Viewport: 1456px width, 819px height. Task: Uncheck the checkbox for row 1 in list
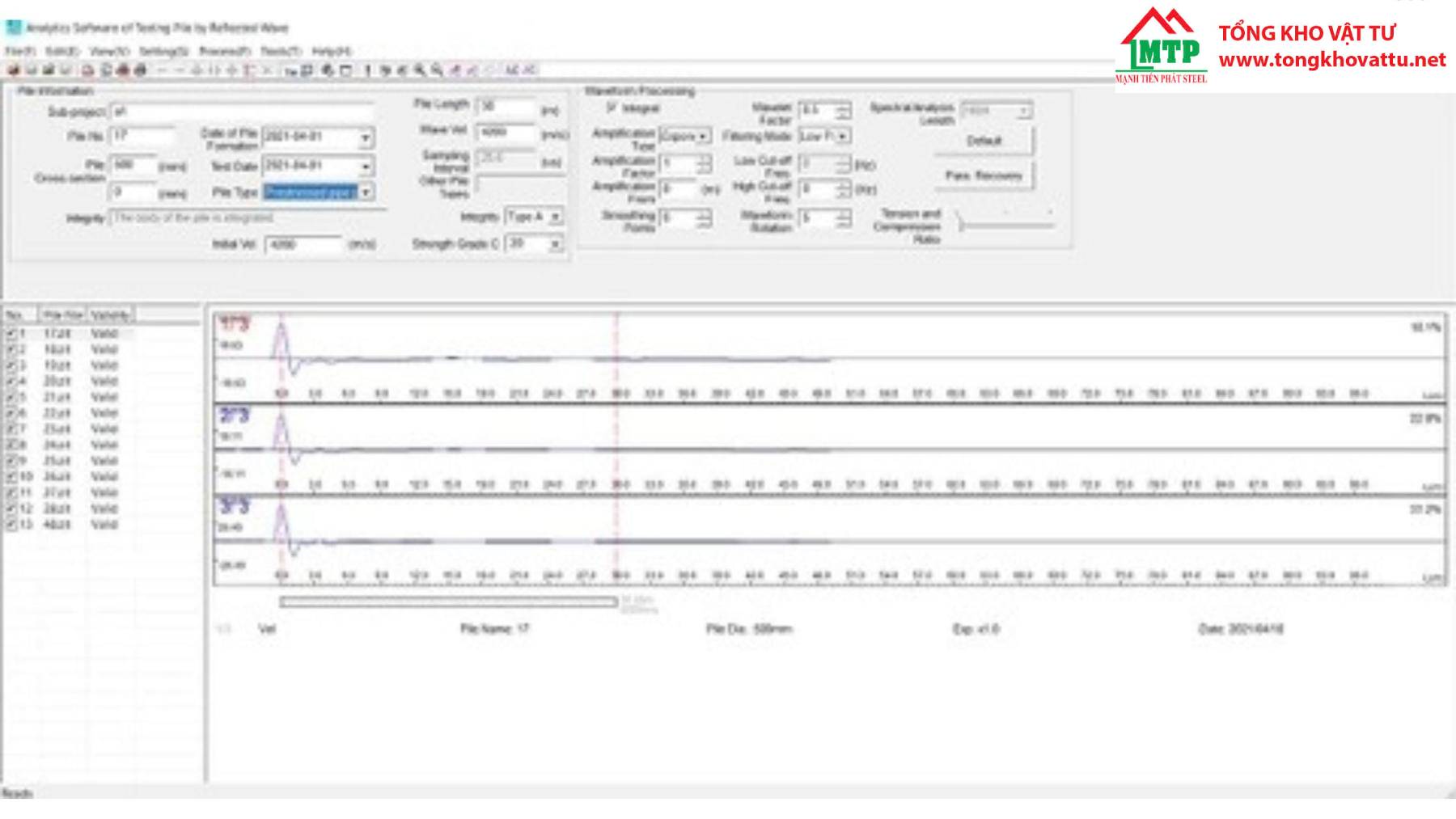pyautogui.click(x=11, y=334)
